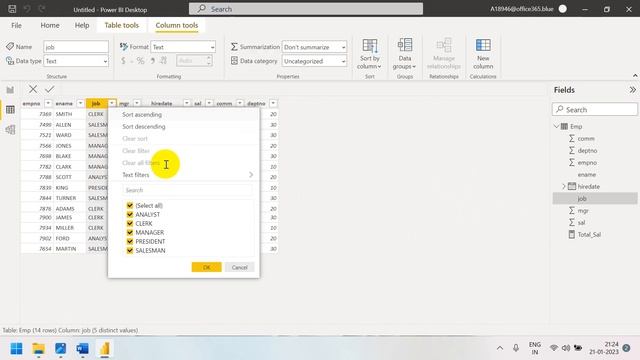Viewport: 640px width, 360px height.
Task: Click the Undo icon in title bar
Action: coord(27,9)
